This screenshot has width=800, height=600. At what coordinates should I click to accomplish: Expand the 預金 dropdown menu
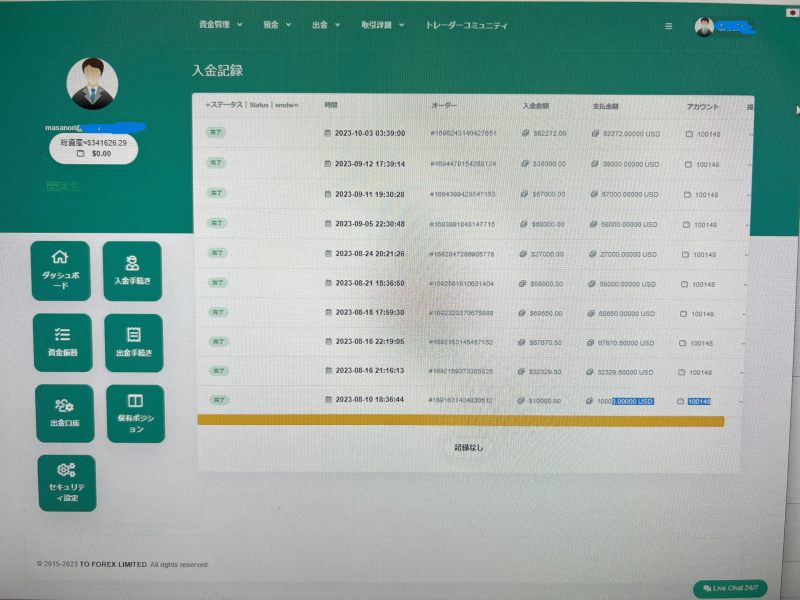[277, 24]
